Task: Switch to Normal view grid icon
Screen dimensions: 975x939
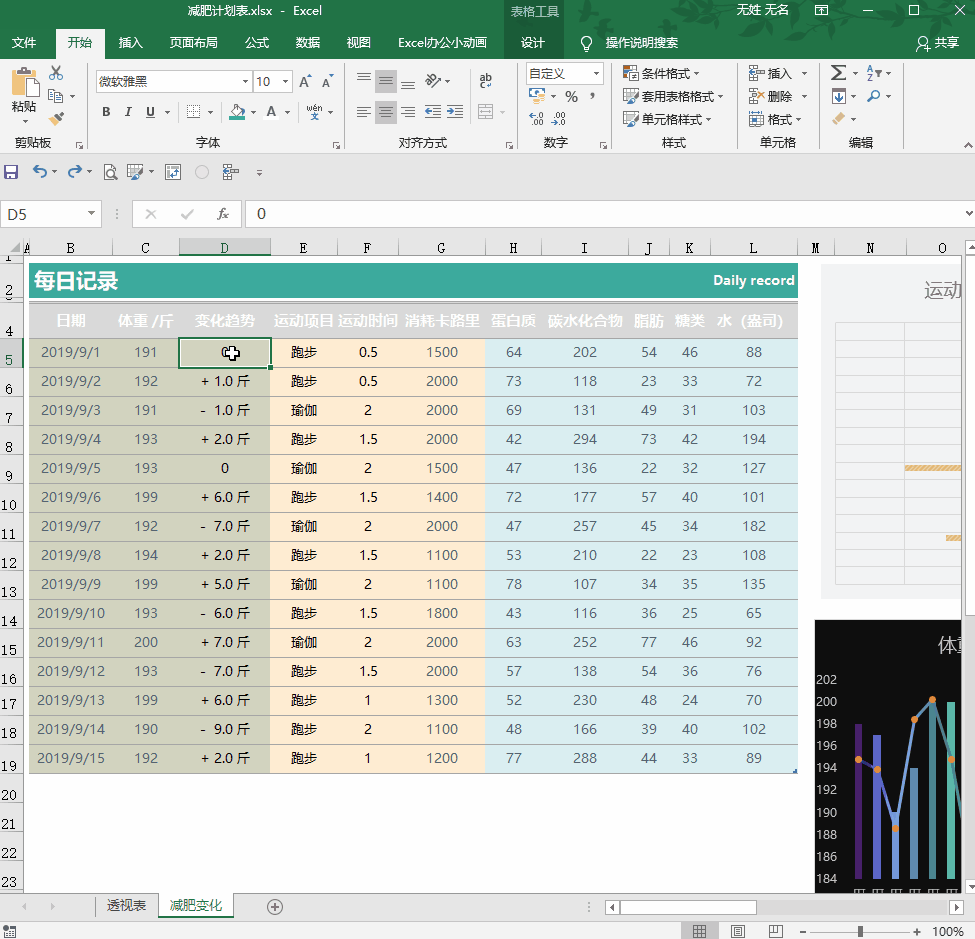Action: pos(700,931)
